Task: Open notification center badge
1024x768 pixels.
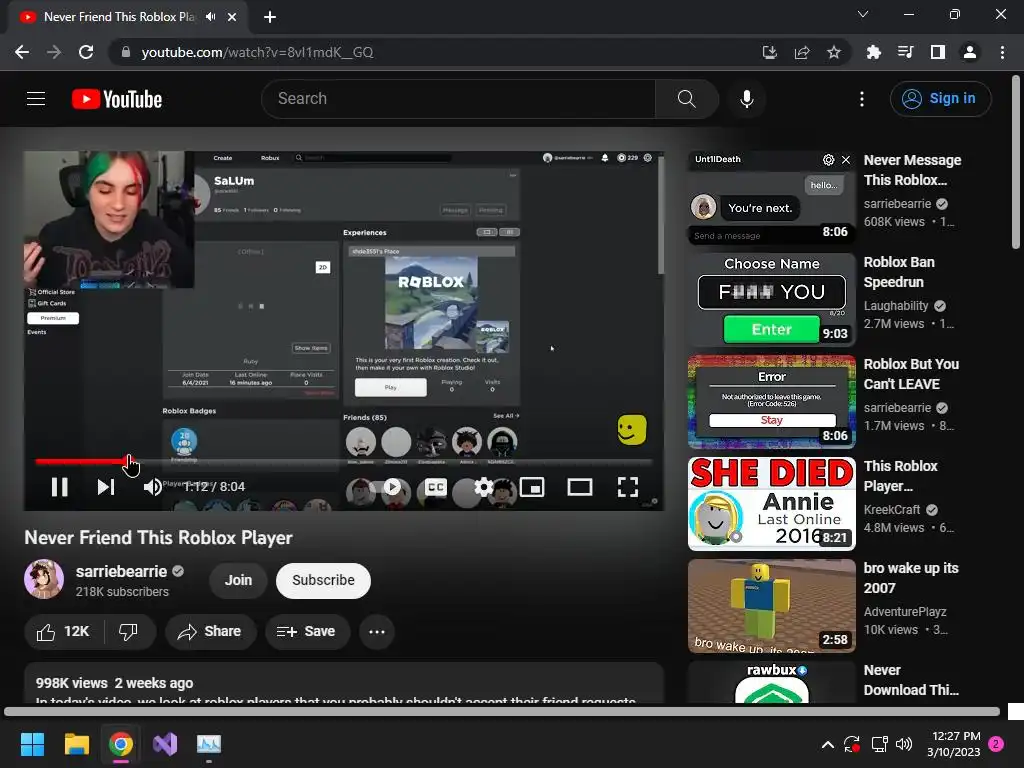Action: point(996,744)
